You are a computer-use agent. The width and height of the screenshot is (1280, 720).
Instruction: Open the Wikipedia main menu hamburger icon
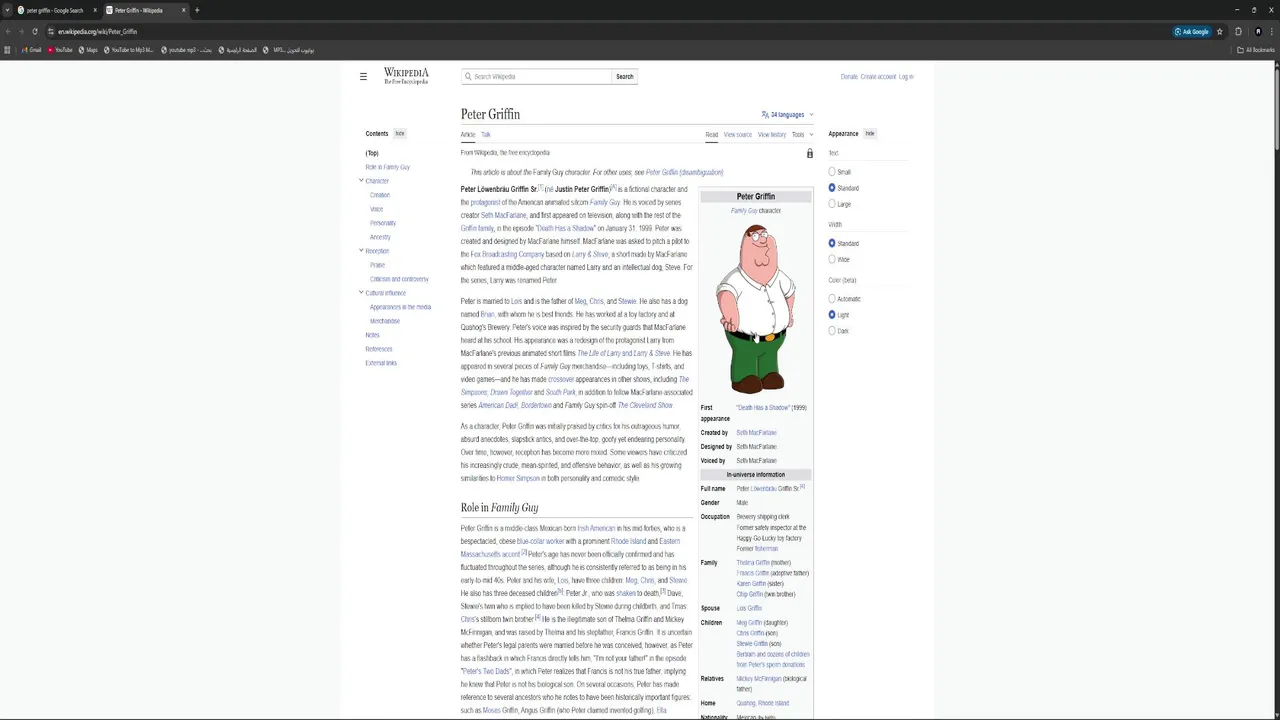pos(363,76)
